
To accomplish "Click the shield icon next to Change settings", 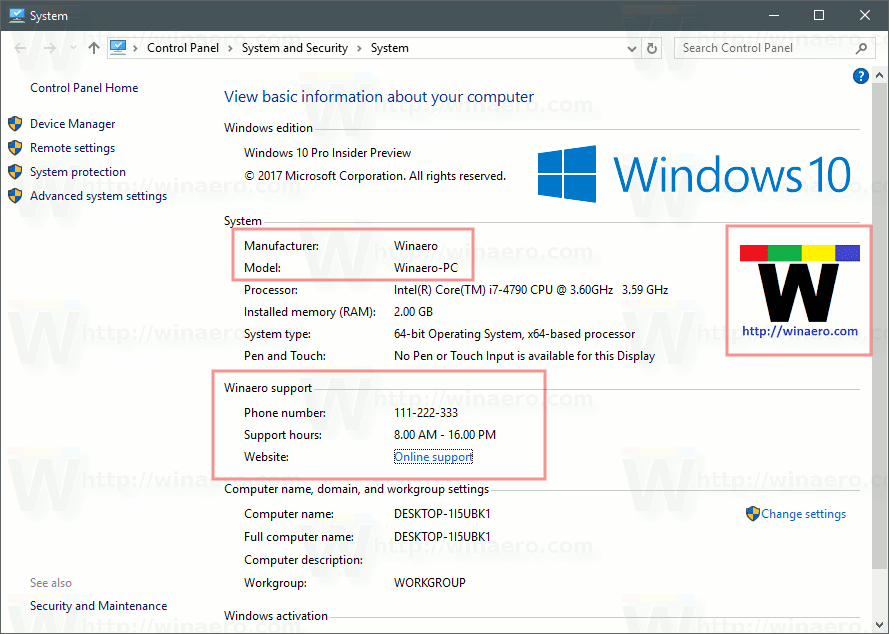I will [751, 513].
